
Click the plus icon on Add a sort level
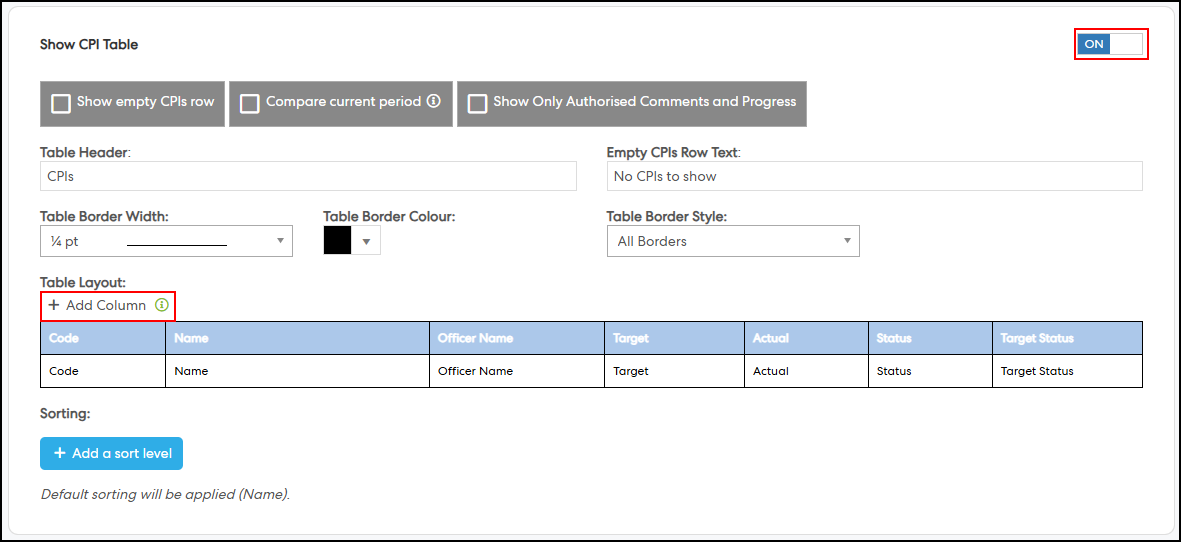(60, 453)
